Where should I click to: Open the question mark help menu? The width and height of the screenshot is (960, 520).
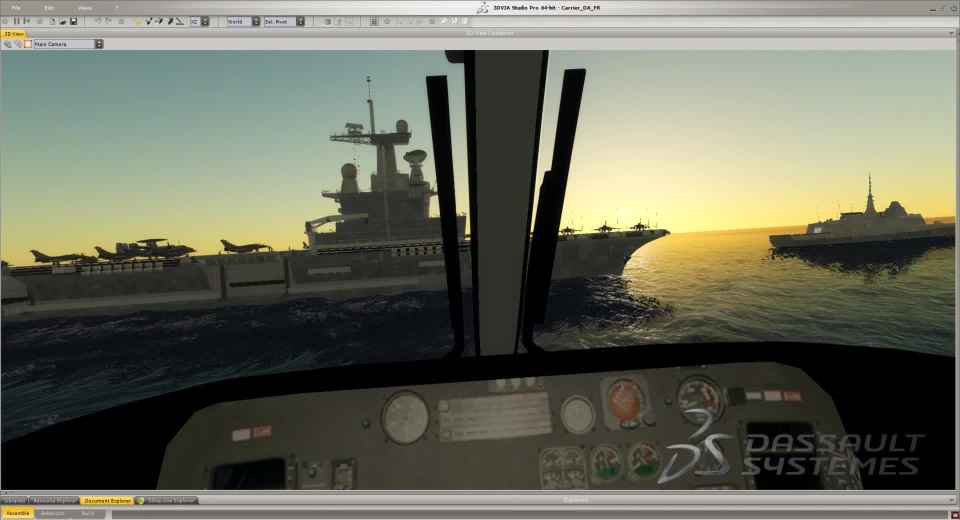point(117,8)
